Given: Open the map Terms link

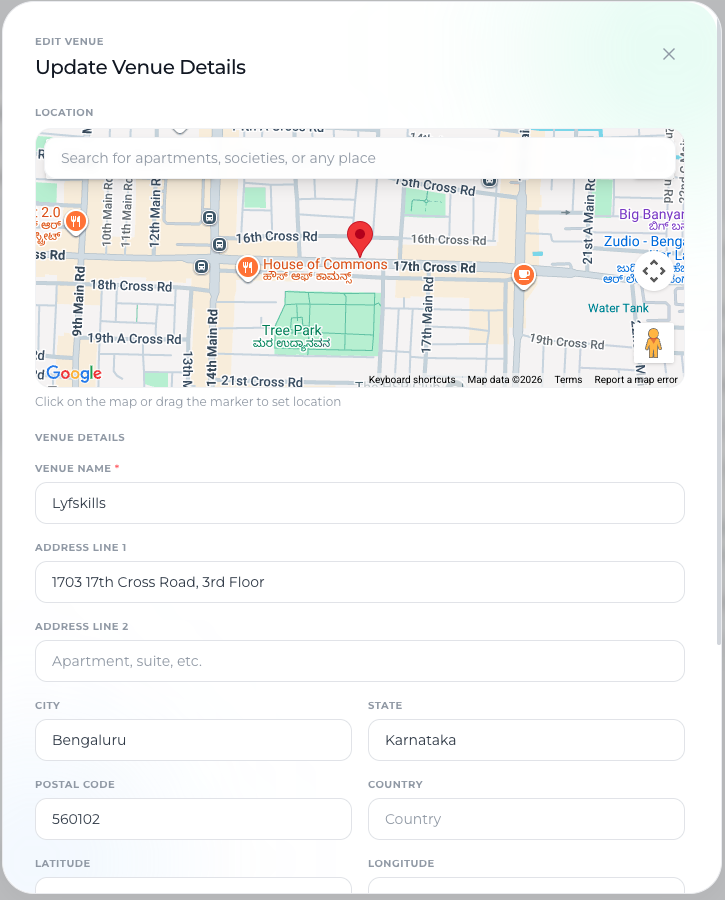Looking at the screenshot, I should 568,379.
